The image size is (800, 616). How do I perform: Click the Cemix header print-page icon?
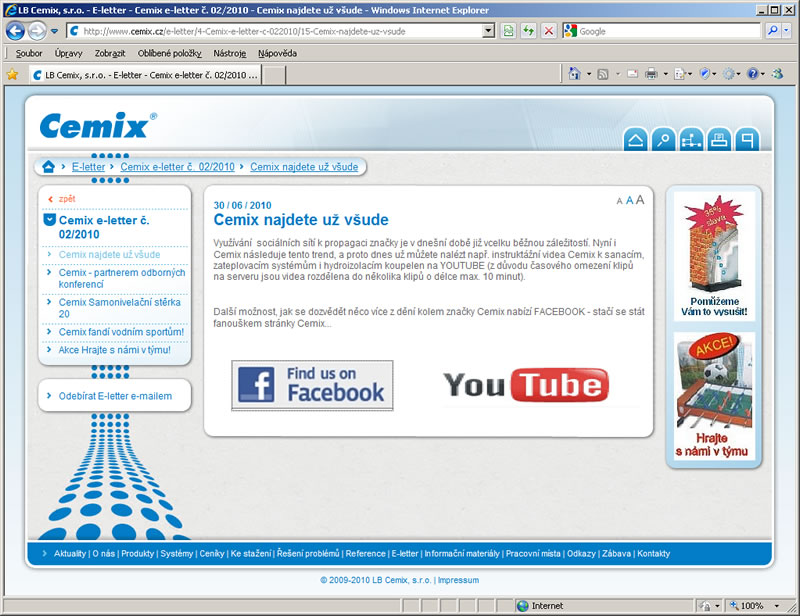point(718,141)
